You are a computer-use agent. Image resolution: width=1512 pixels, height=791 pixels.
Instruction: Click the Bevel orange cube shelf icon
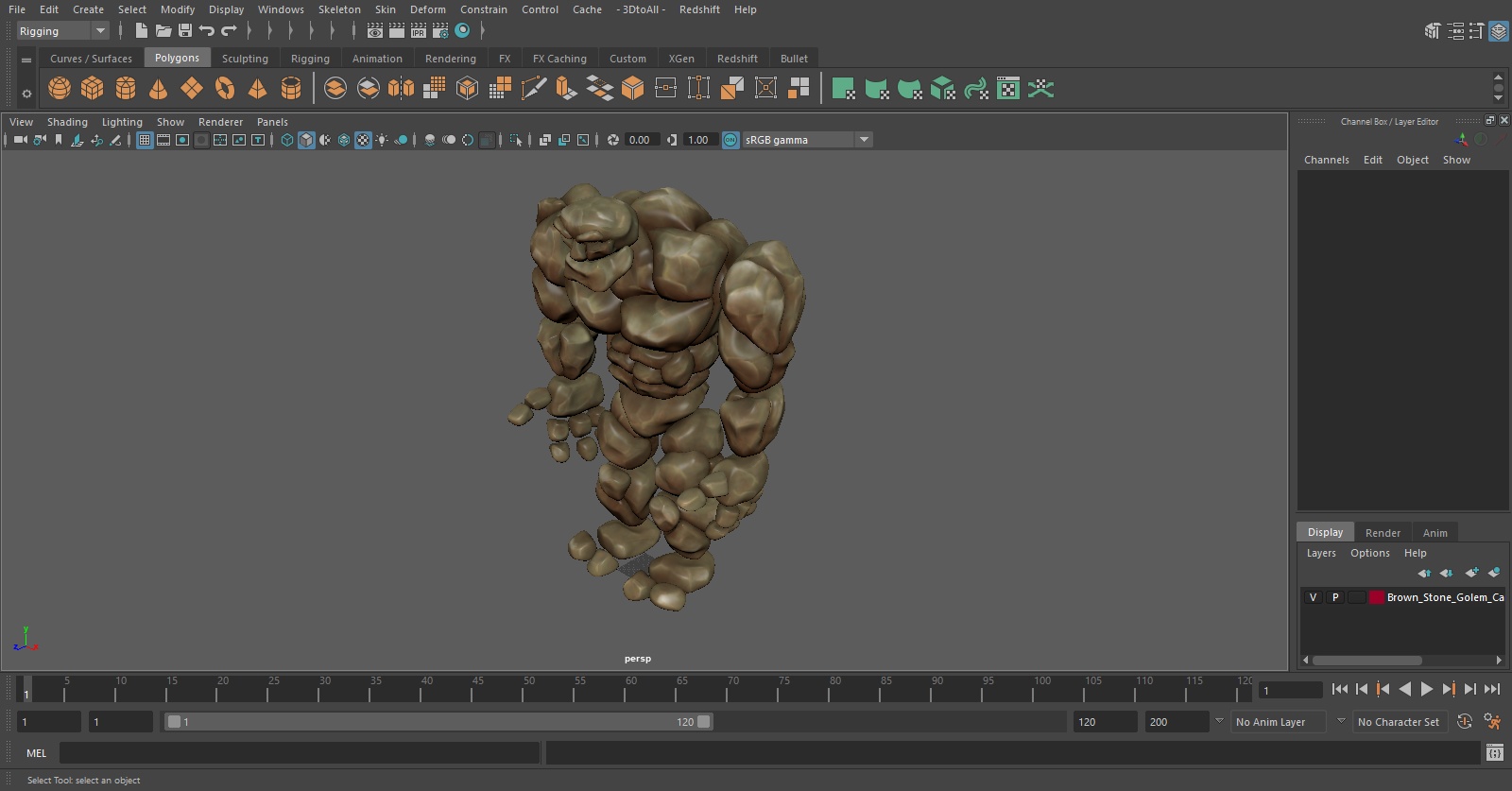tap(632, 89)
